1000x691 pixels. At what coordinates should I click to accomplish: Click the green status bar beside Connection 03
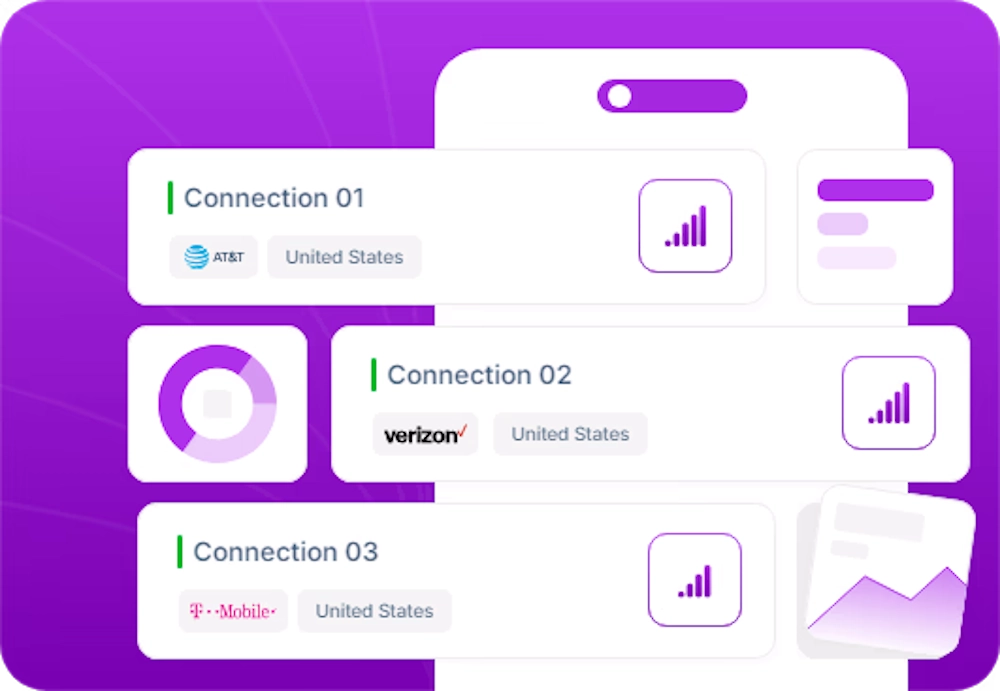(180, 551)
